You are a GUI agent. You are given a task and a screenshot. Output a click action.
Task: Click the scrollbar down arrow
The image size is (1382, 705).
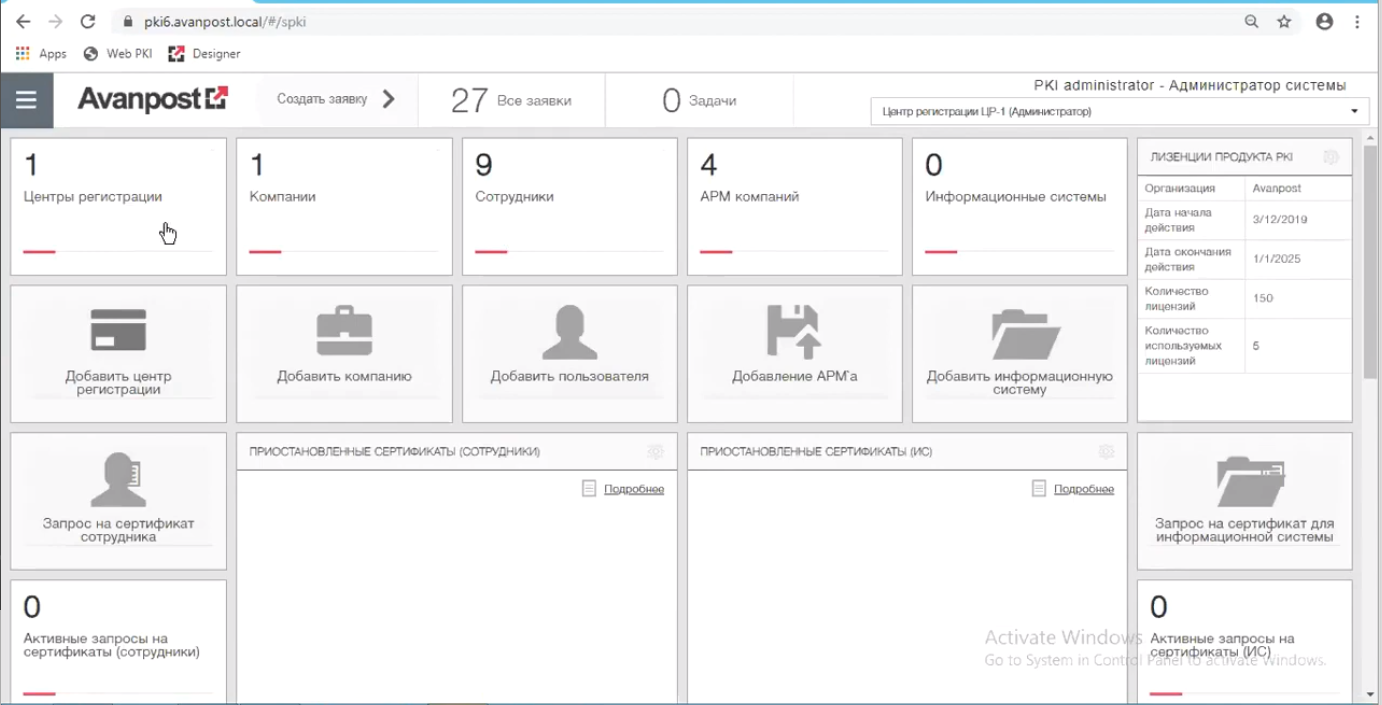point(1370,694)
